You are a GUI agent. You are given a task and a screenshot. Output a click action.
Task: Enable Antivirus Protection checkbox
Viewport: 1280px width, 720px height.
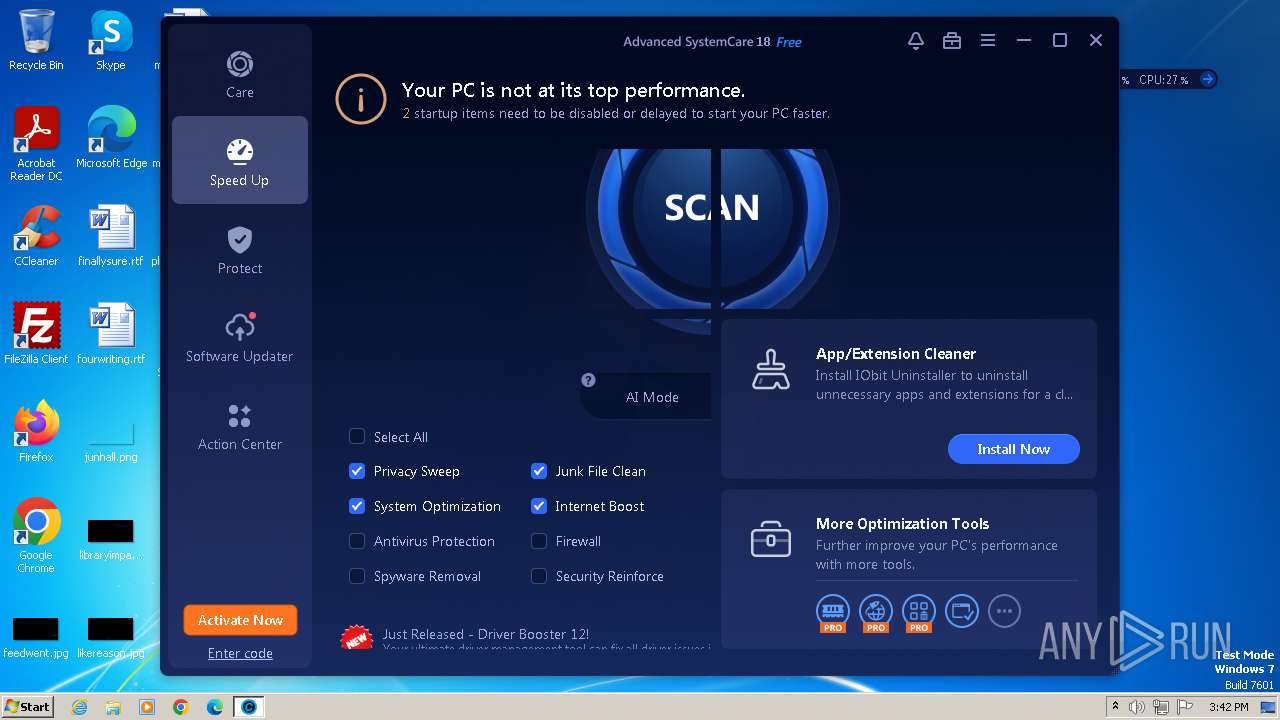click(x=357, y=541)
